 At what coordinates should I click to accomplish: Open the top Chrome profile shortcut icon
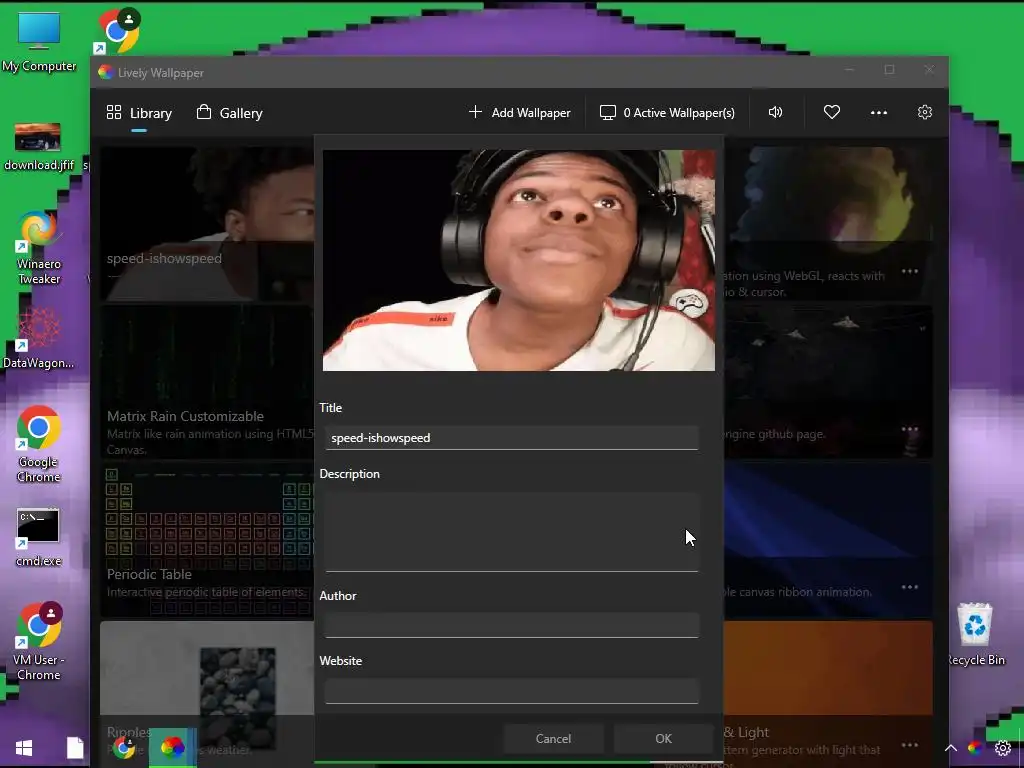click(118, 31)
